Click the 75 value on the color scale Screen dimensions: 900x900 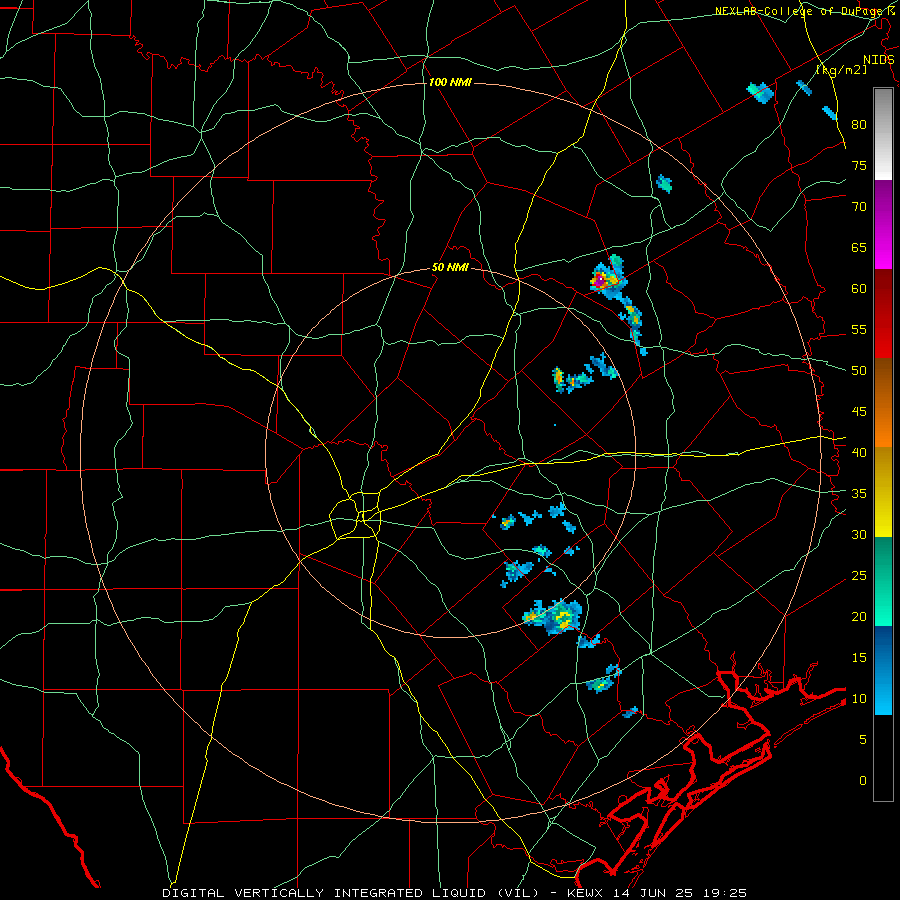point(859,165)
